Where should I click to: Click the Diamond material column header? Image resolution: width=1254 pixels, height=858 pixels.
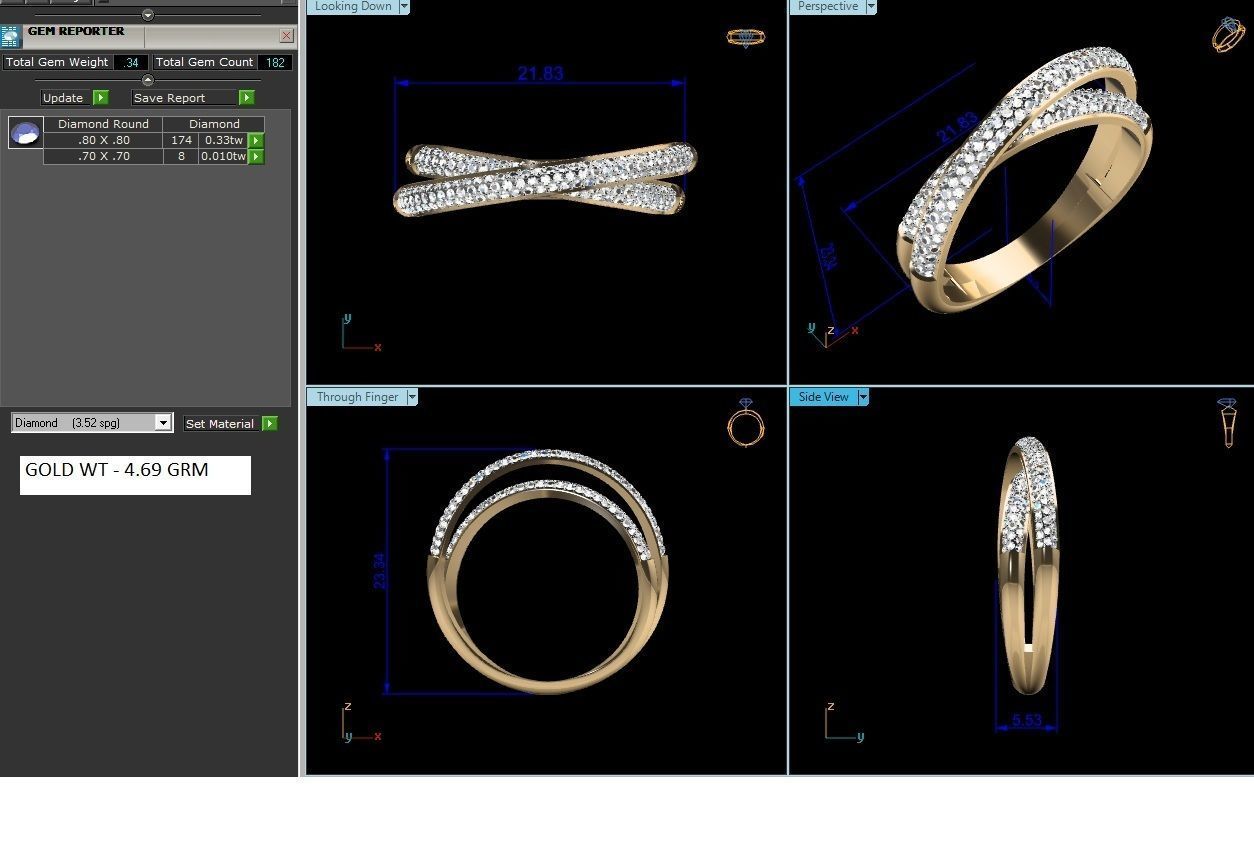pyautogui.click(x=214, y=124)
